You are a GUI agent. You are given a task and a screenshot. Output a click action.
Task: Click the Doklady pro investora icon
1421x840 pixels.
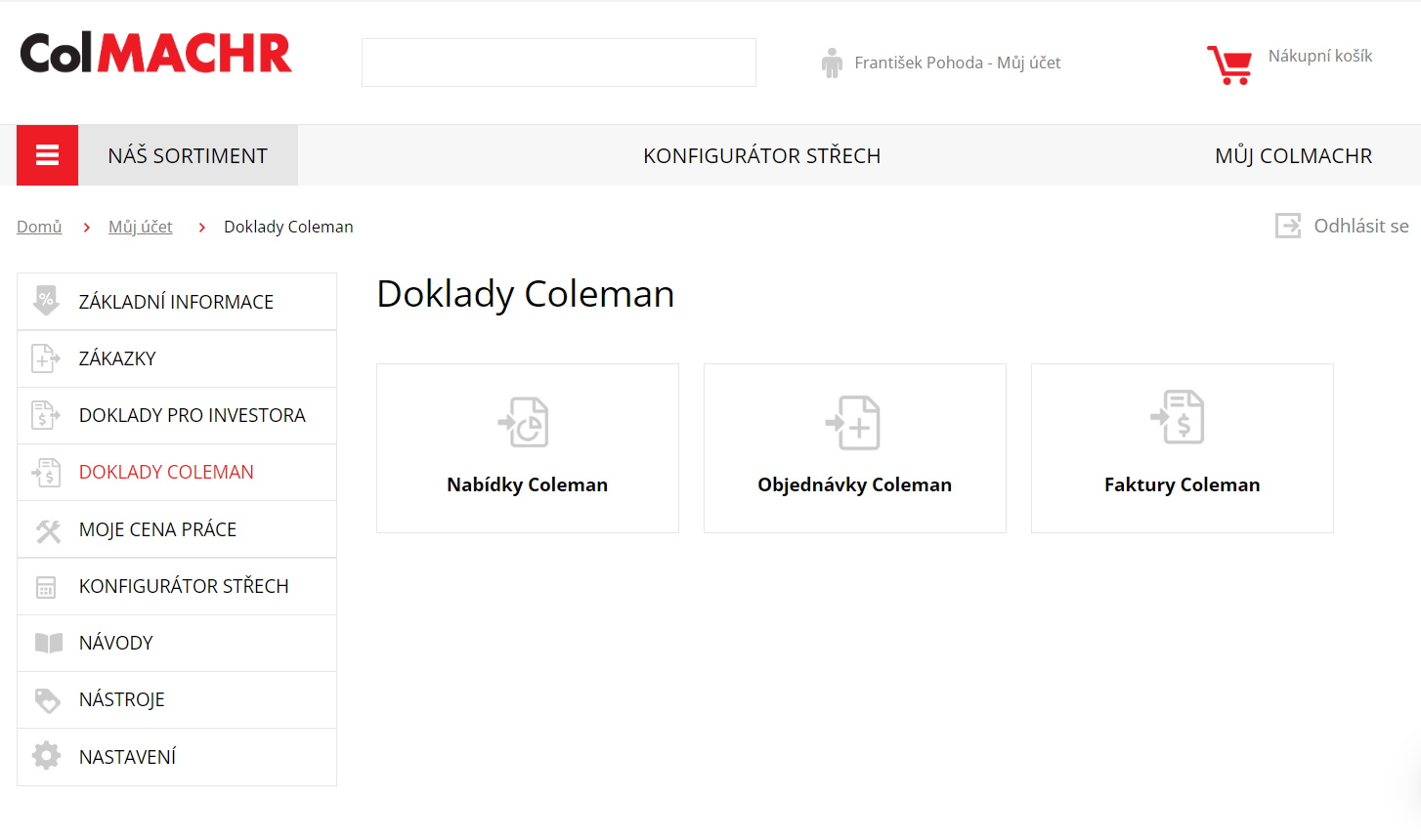[46, 415]
